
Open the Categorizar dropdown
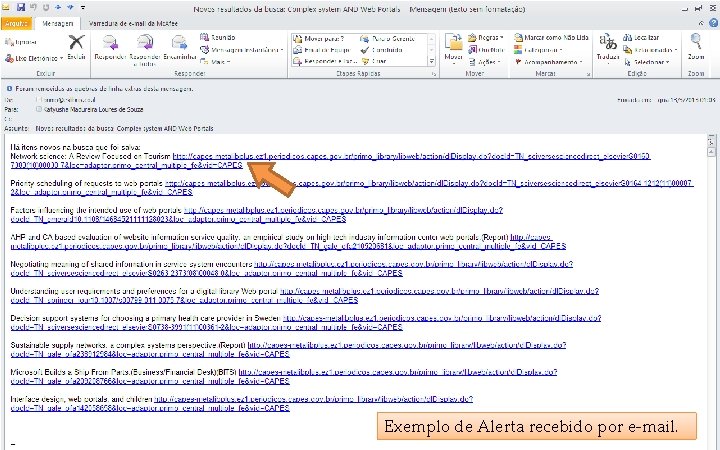click(538, 50)
